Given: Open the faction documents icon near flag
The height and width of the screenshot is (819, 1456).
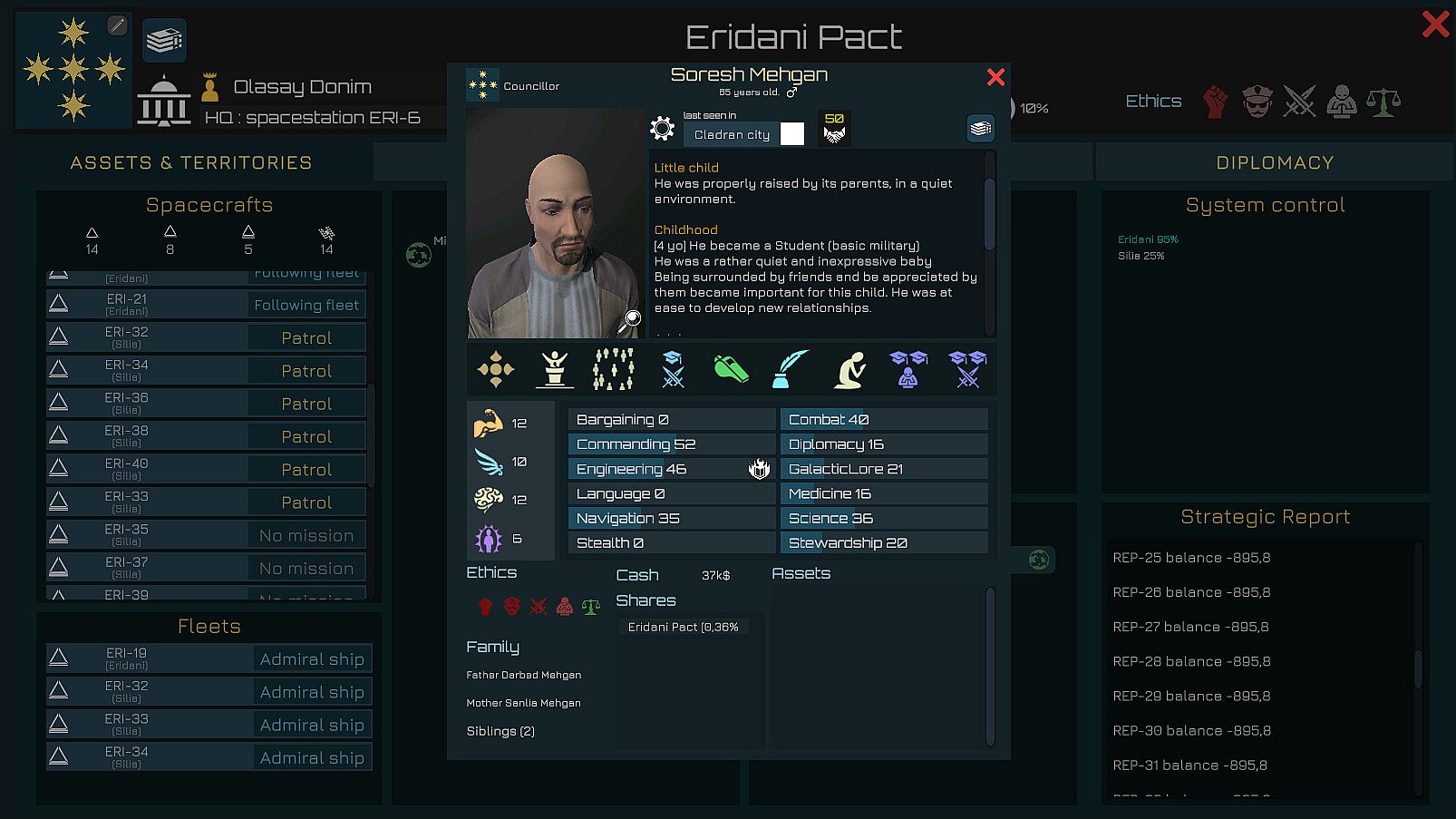Looking at the screenshot, I should [x=164, y=40].
